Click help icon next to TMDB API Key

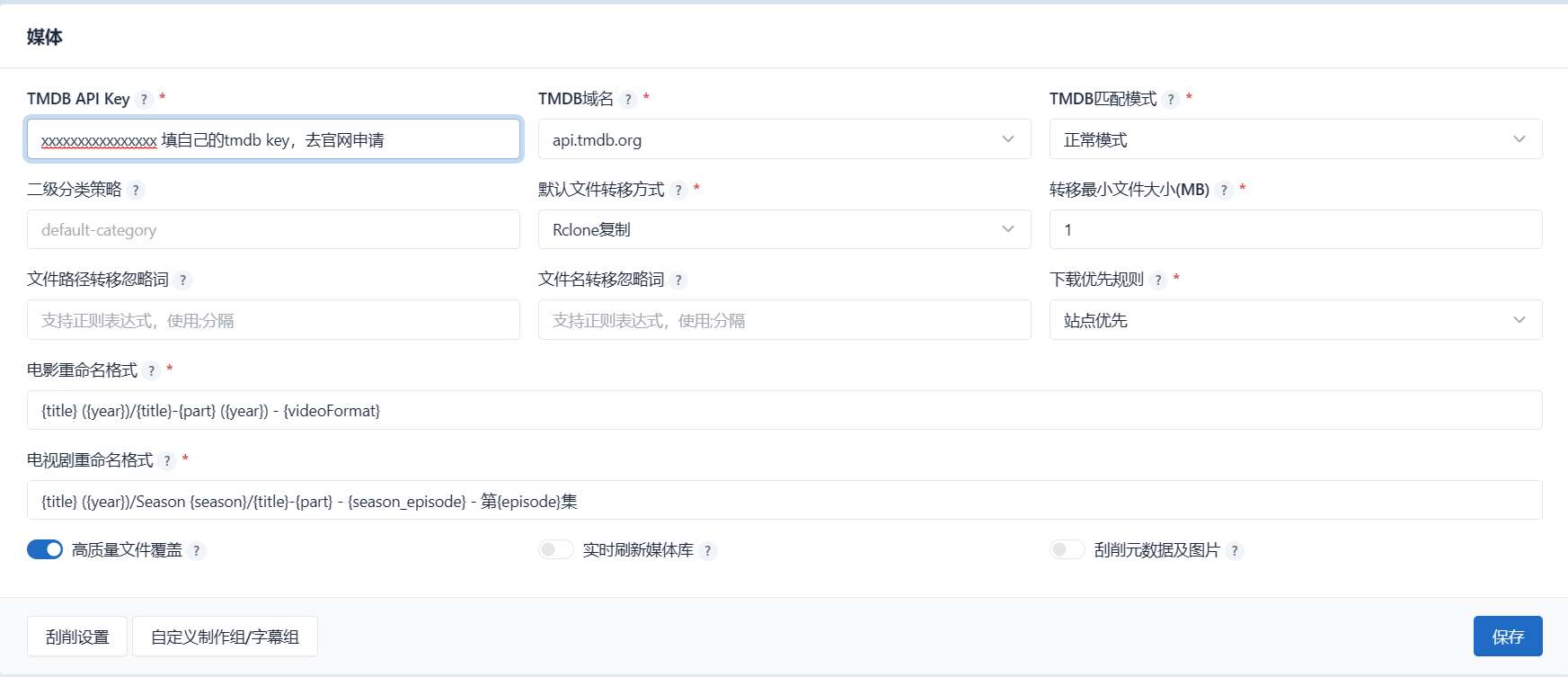pos(144,100)
